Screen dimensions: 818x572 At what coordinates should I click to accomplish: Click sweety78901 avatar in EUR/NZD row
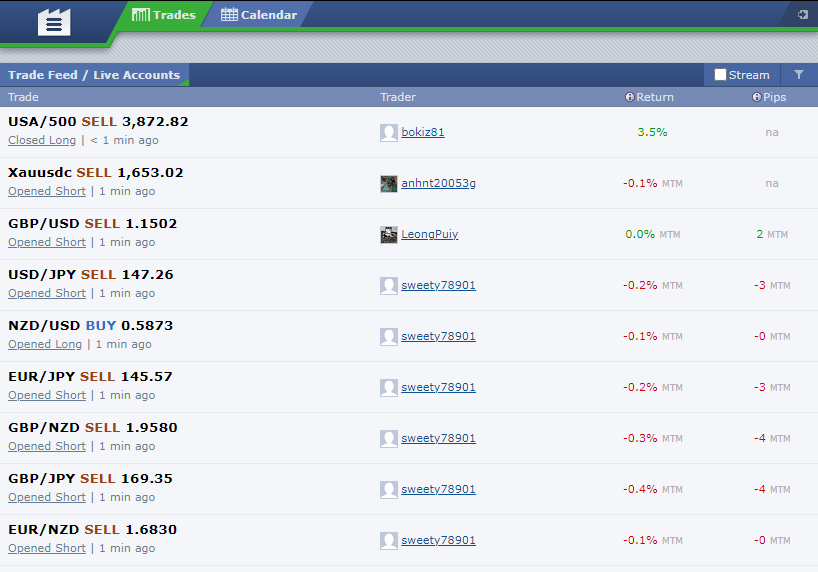coord(389,541)
